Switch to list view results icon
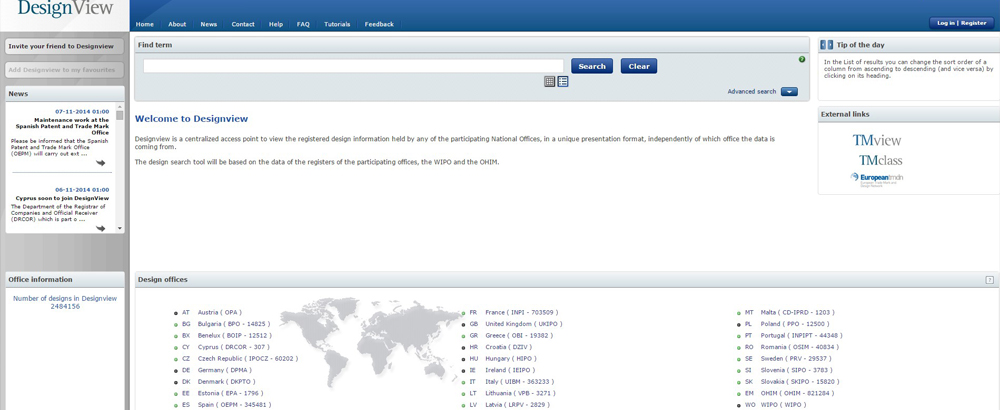This screenshot has height=410, width=1000. tap(562, 82)
